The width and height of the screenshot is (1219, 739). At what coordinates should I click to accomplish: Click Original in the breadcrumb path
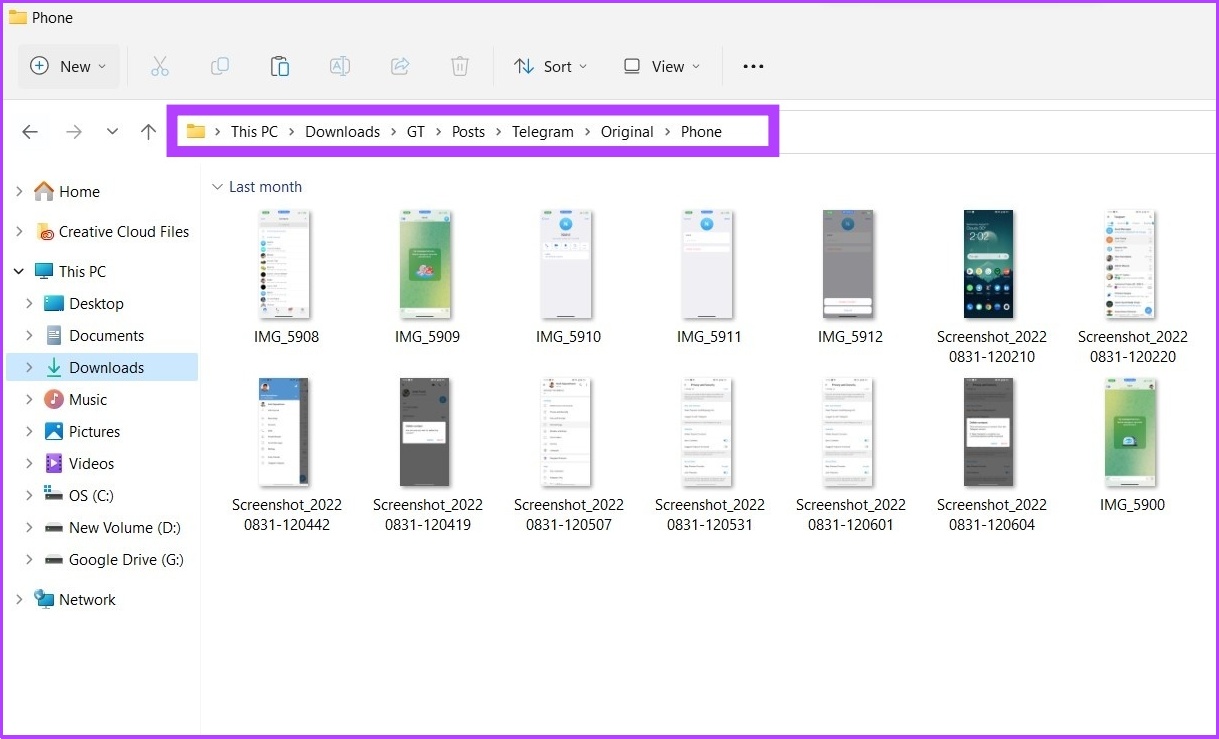627,131
